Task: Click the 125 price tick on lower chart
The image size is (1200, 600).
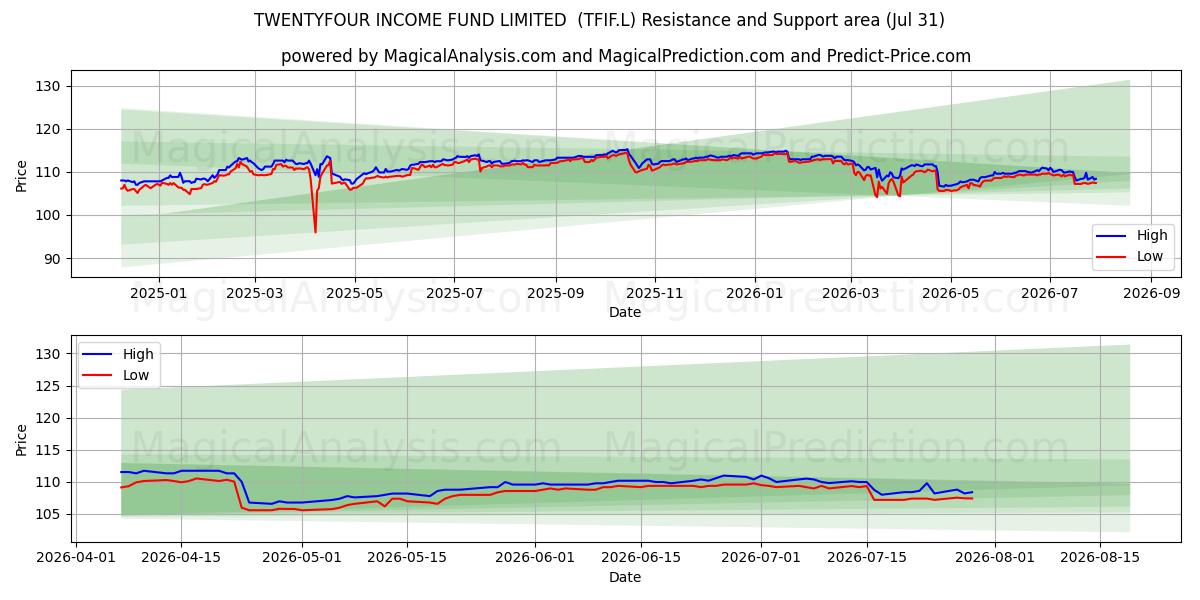Action: click(49, 386)
